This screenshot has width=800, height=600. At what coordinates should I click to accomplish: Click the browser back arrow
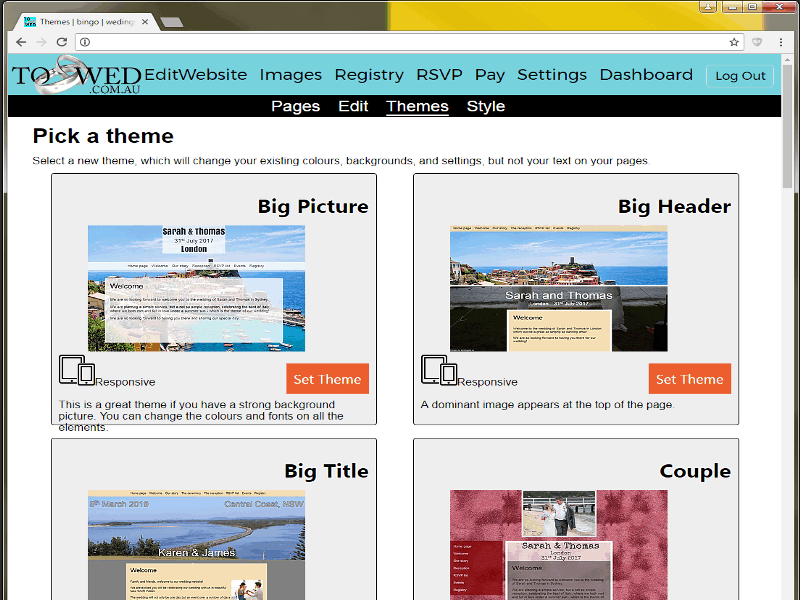21,42
